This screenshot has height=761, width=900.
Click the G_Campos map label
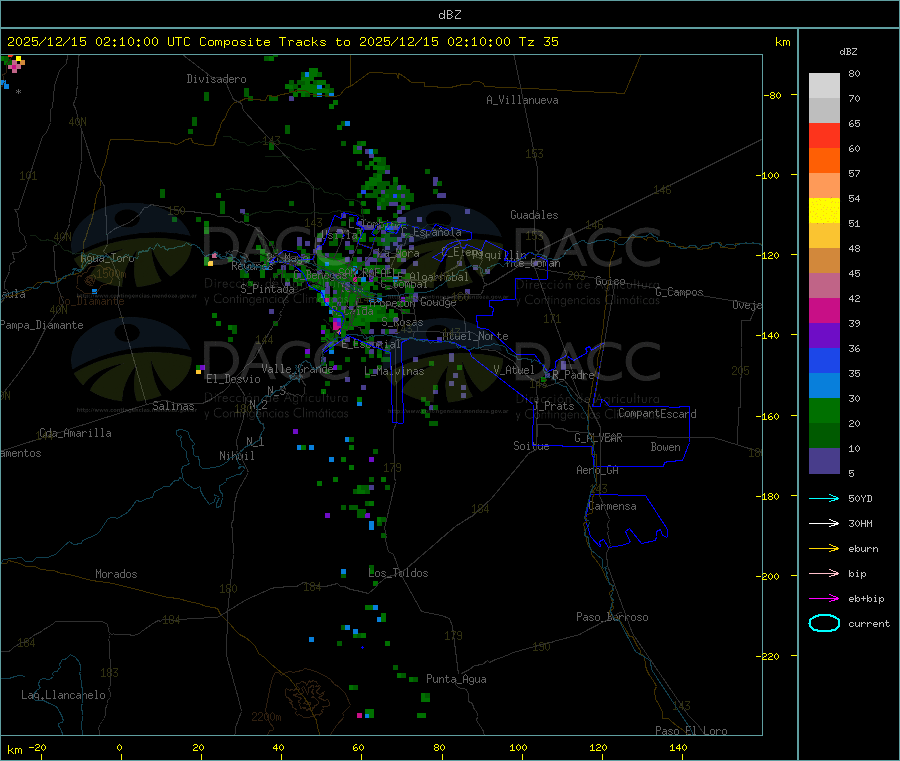(x=680, y=292)
